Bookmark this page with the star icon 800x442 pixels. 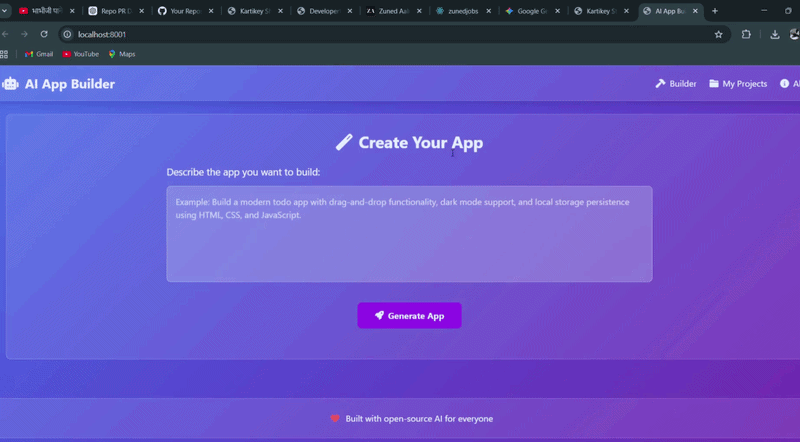coord(718,34)
